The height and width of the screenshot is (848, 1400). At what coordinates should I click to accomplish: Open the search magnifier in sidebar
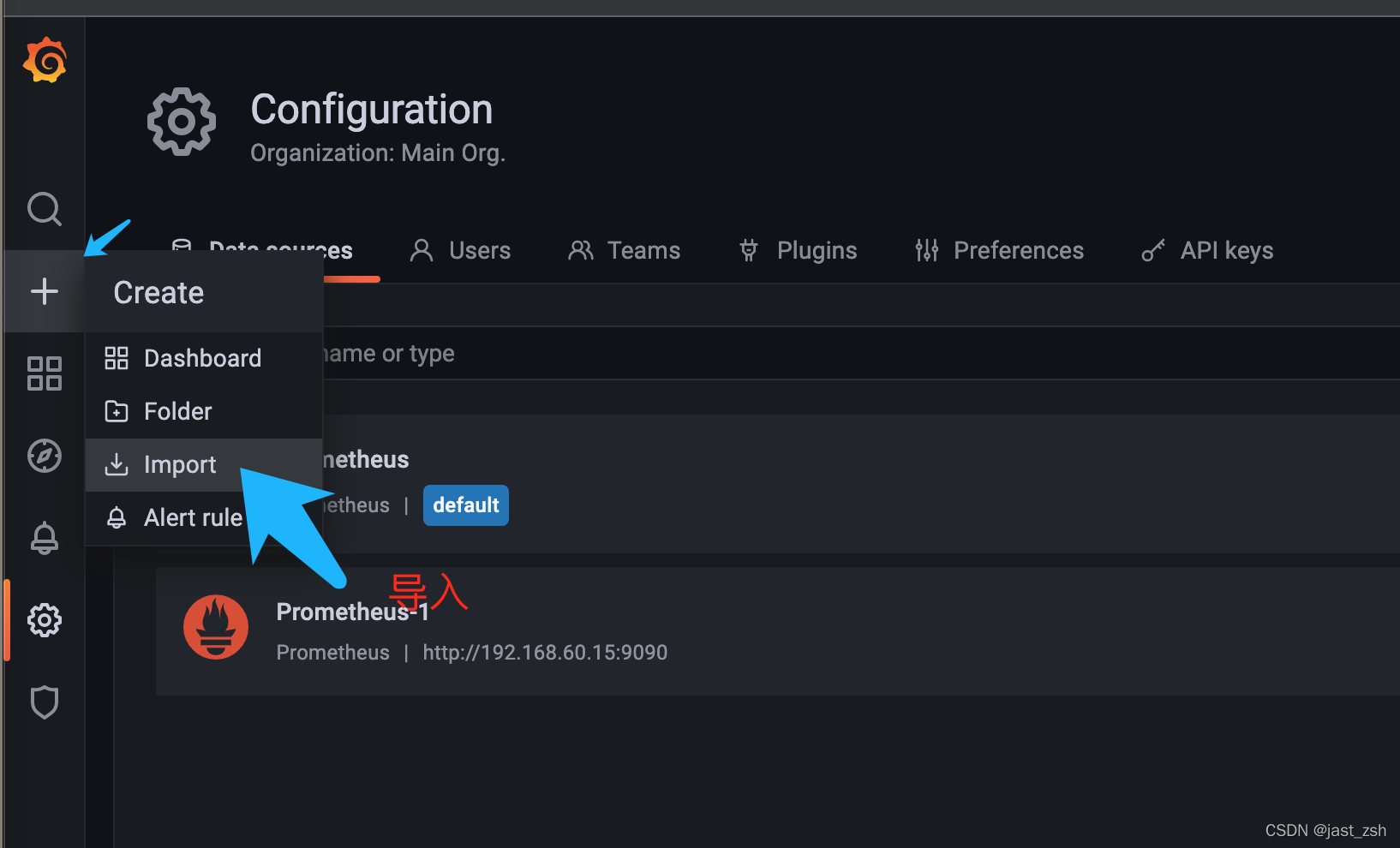(x=45, y=209)
